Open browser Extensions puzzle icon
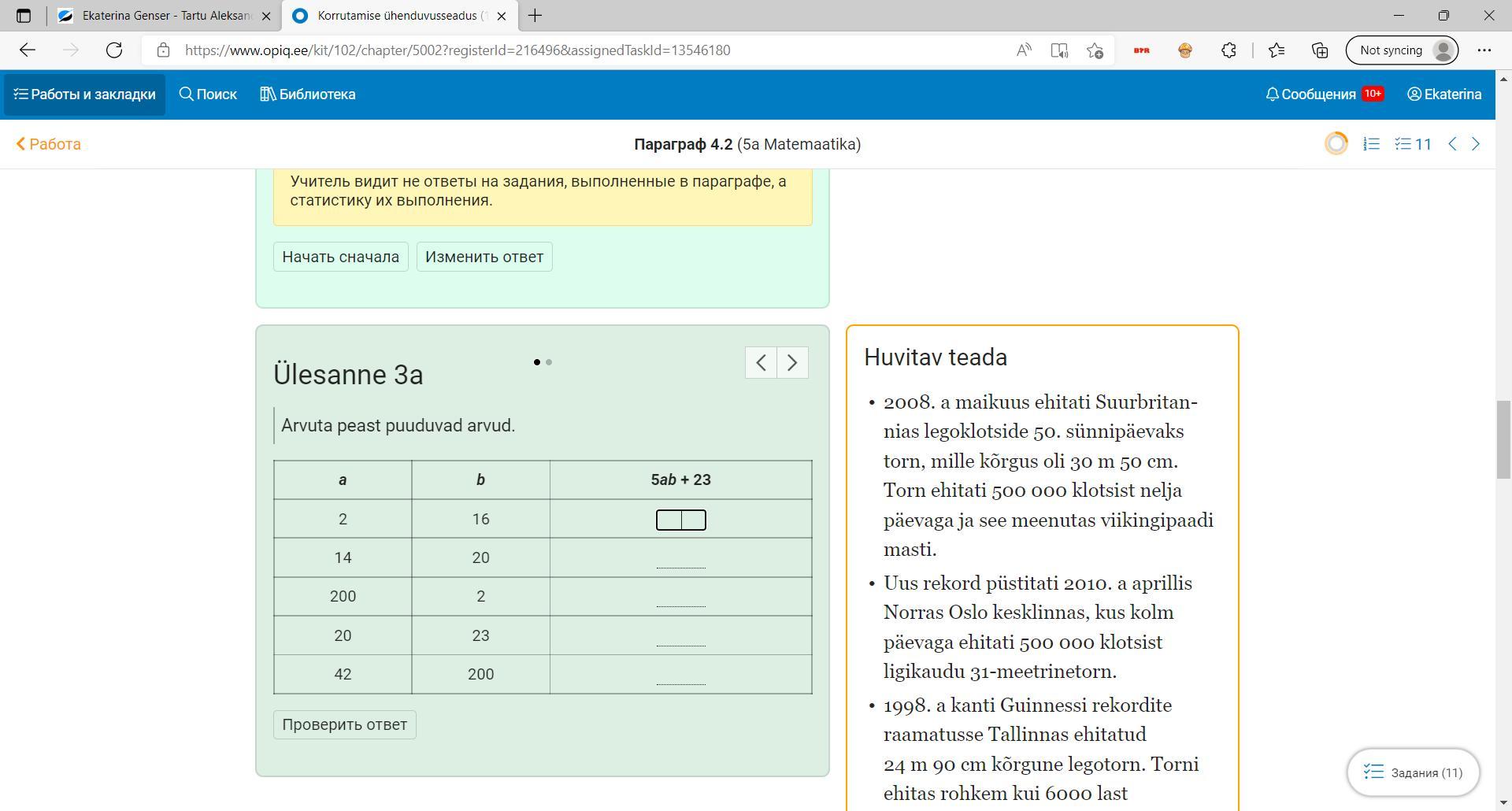The image size is (1512, 811). 1228,50
